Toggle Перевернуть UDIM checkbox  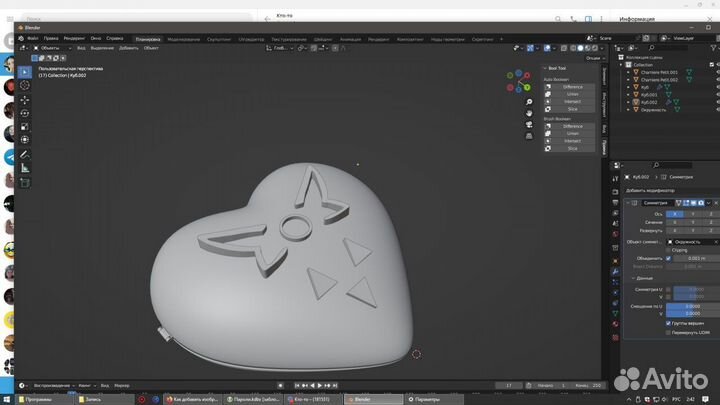tap(668, 332)
